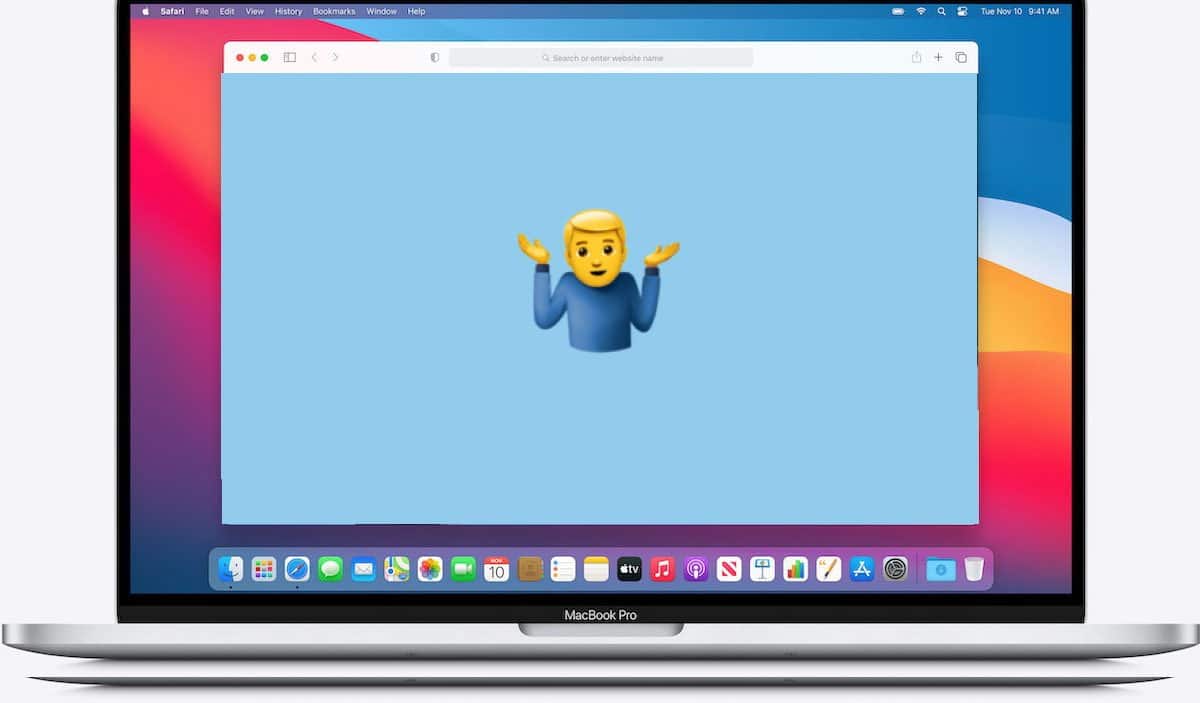Click the shrugging man emoji image
Viewport: 1200px width, 703px height.
coord(598,280)
